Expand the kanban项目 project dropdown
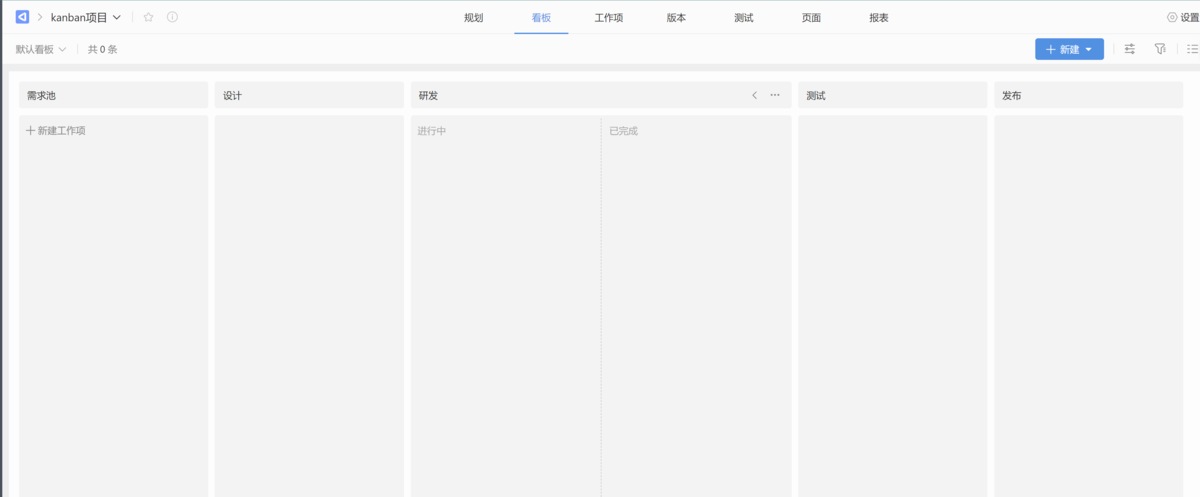1200x497 pixels. click(x=117, y=17)
